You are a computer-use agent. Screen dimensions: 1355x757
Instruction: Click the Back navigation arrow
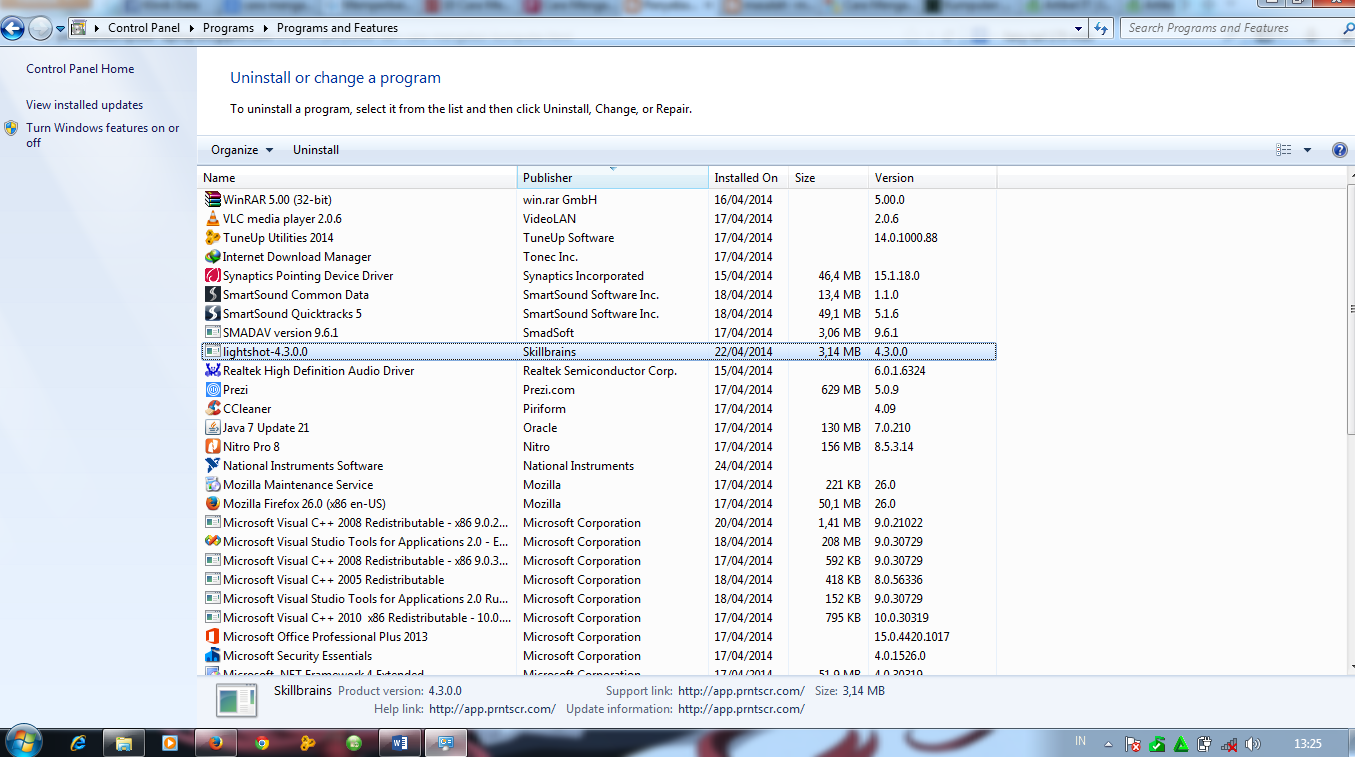(14, 28)
